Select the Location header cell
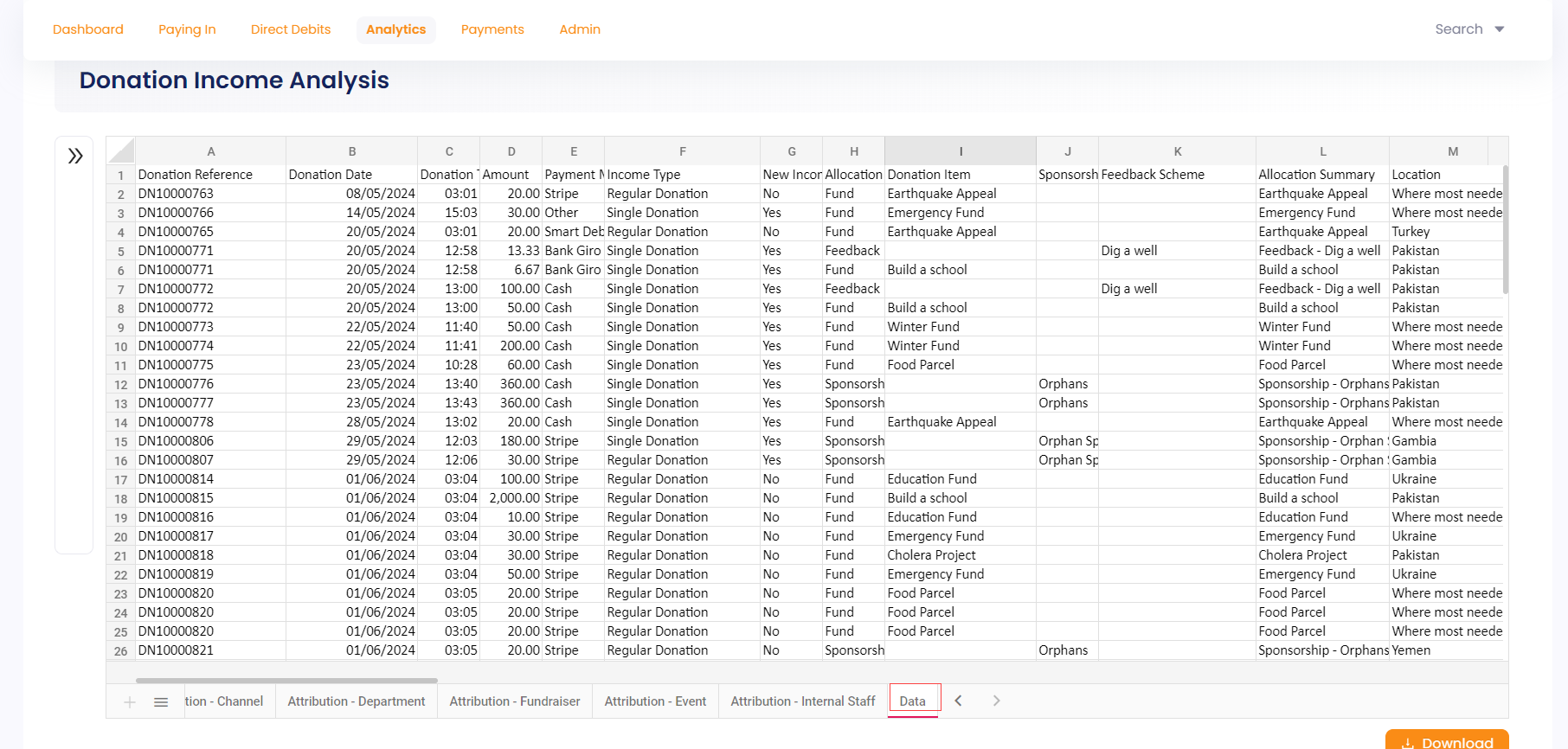The height and width of the screenshot is (749, 1568). point(1446,175)
